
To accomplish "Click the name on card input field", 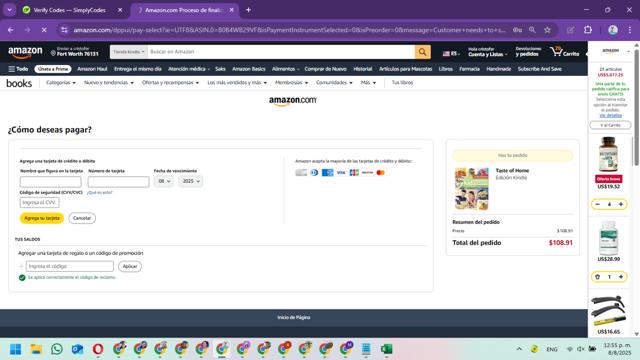I will coord(51,182).
